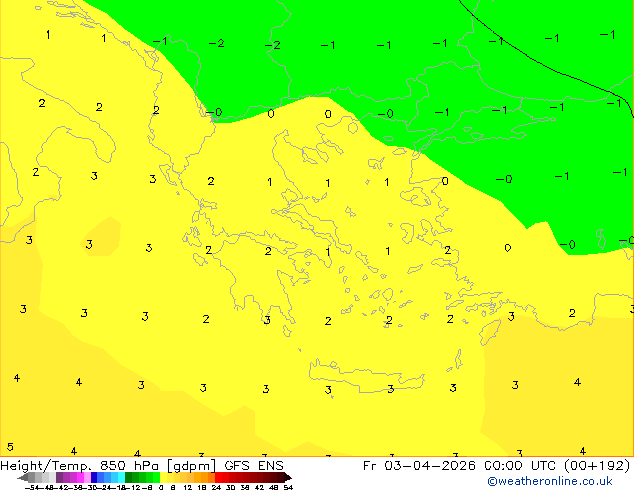Viewport: 634px width, 490px height.
Task: Click the gray left arrow end of the color scale
Action: (23, 477)
